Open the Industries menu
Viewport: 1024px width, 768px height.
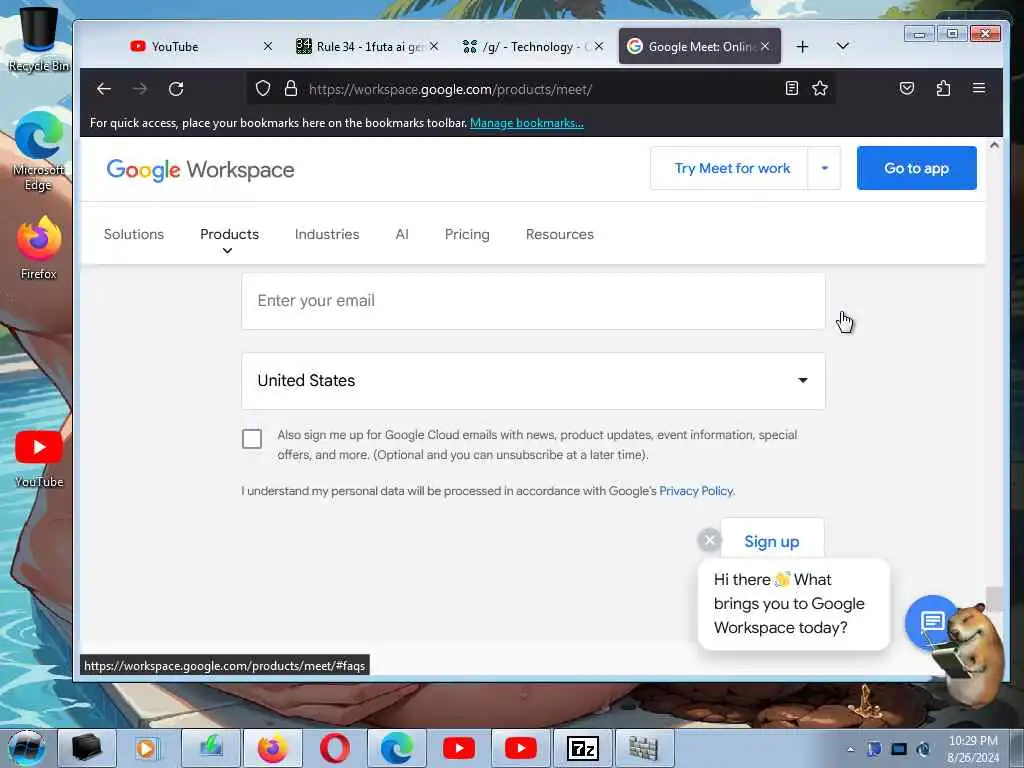(327, 234)
